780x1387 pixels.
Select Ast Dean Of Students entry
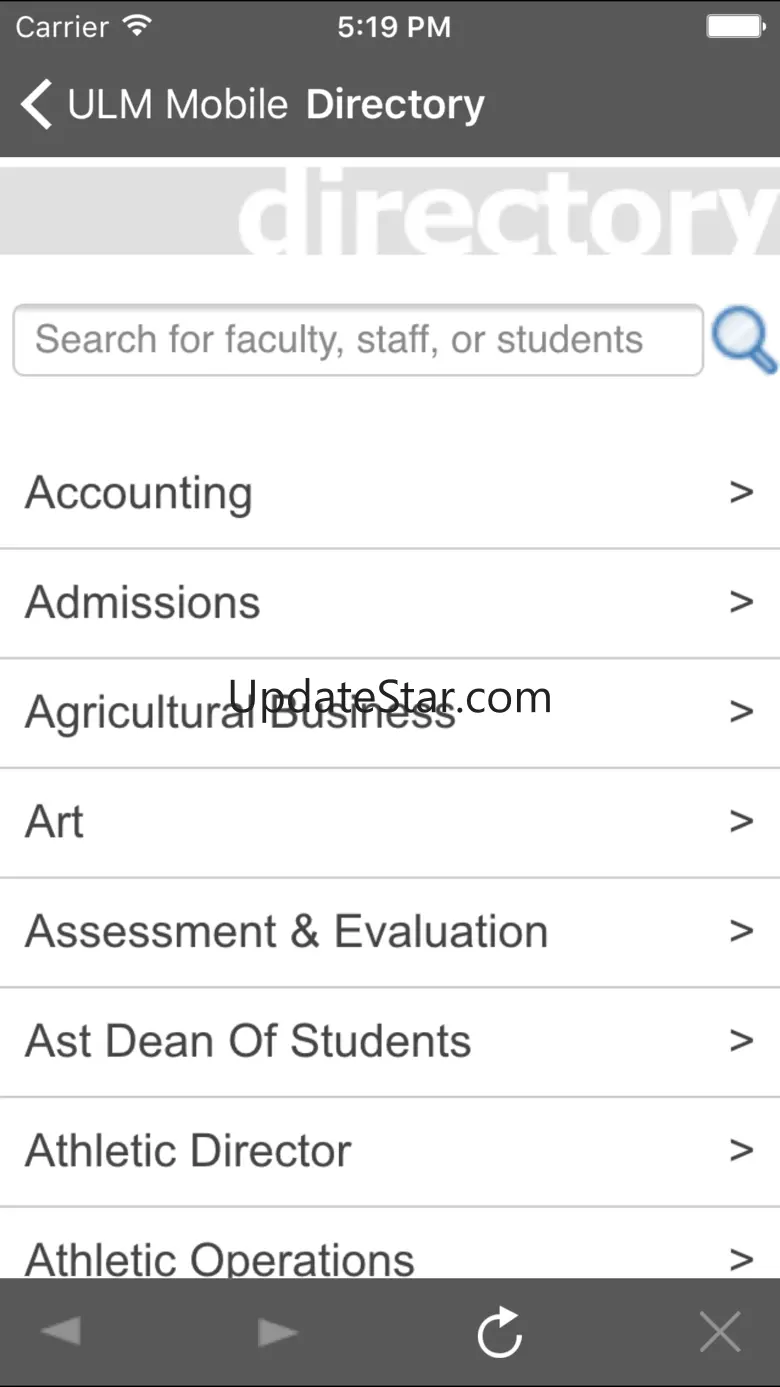click(248, 1041)
